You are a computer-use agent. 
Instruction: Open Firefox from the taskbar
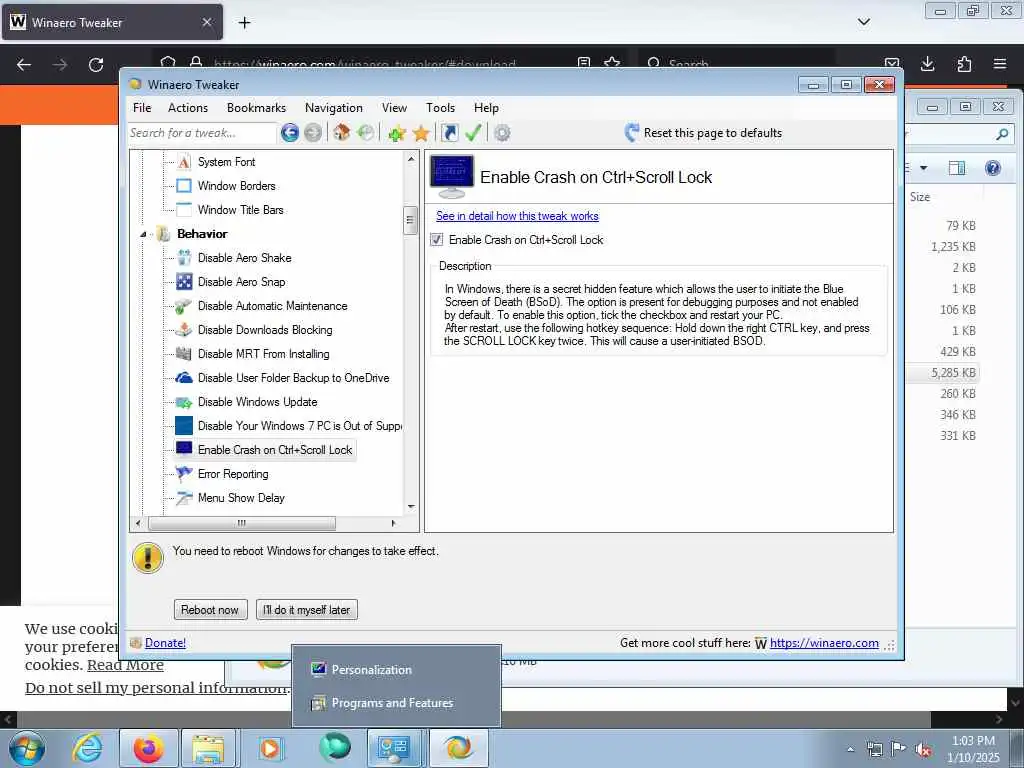tap(148, 748)
